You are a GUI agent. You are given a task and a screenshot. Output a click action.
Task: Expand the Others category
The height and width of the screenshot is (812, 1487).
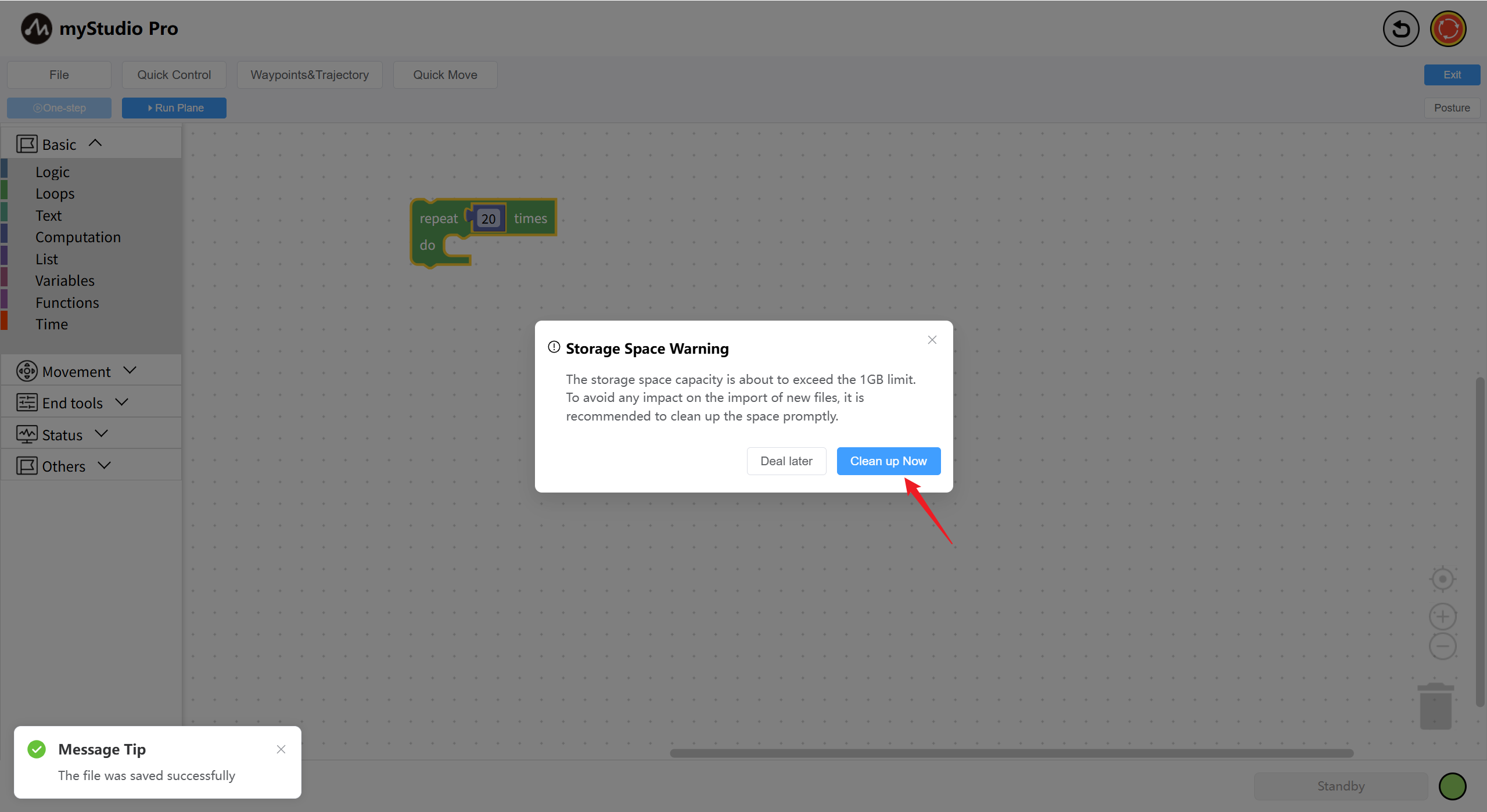coord(63,466)
